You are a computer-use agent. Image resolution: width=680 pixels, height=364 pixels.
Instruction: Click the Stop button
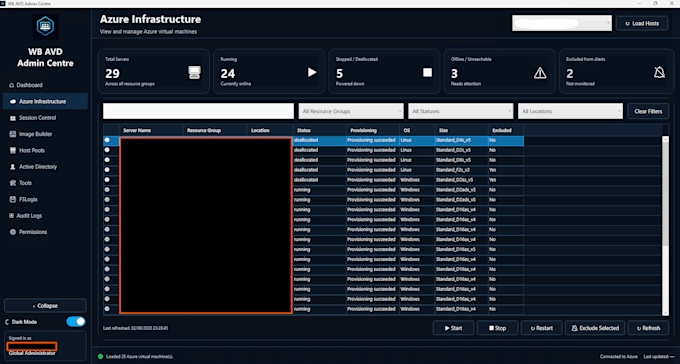497,328
